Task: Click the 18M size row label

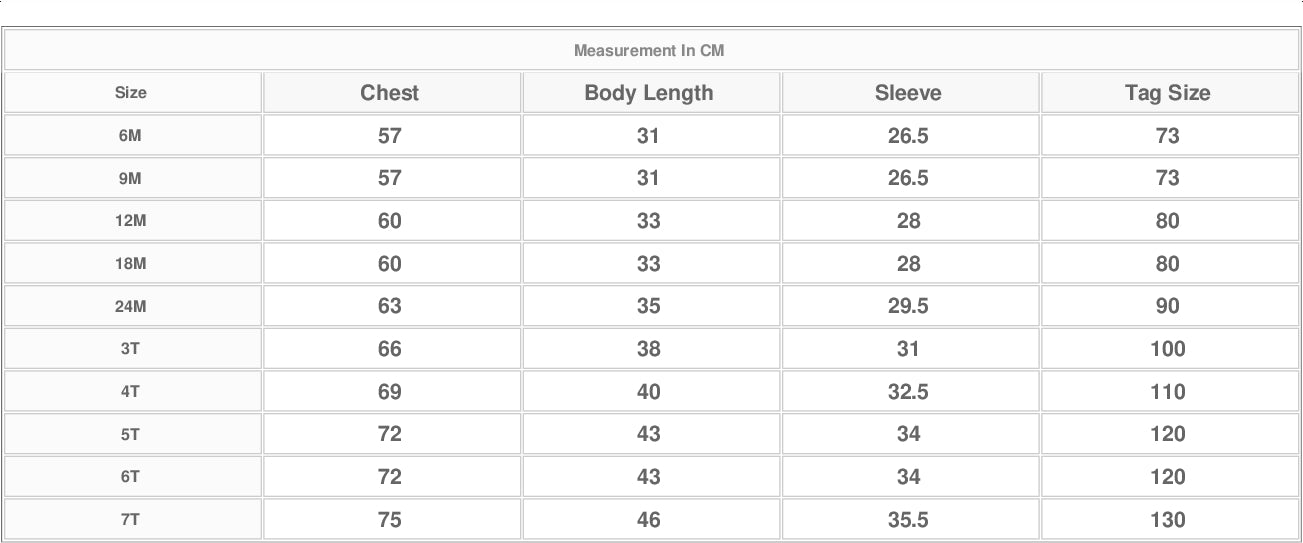Action: (x=130, y=264)
